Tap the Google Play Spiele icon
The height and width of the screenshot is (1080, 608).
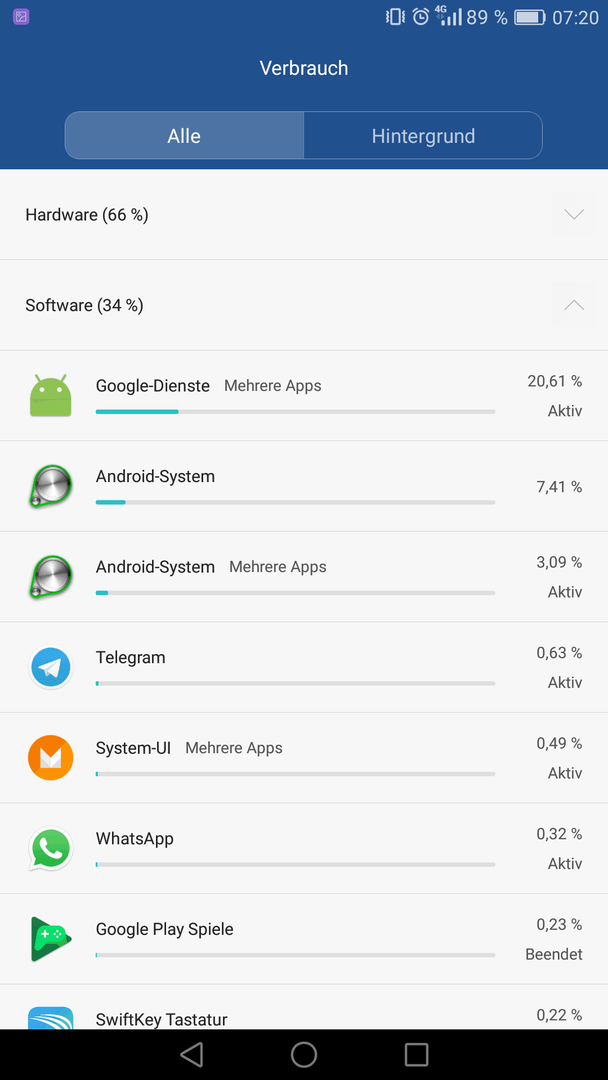[51, 939]
